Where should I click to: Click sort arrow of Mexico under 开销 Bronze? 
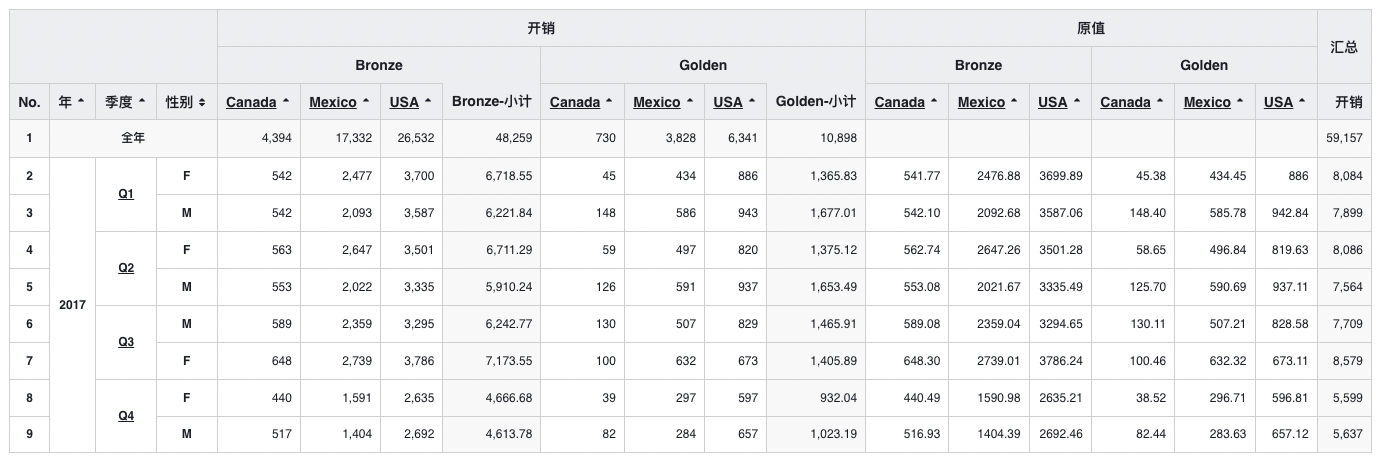(366, 102)
